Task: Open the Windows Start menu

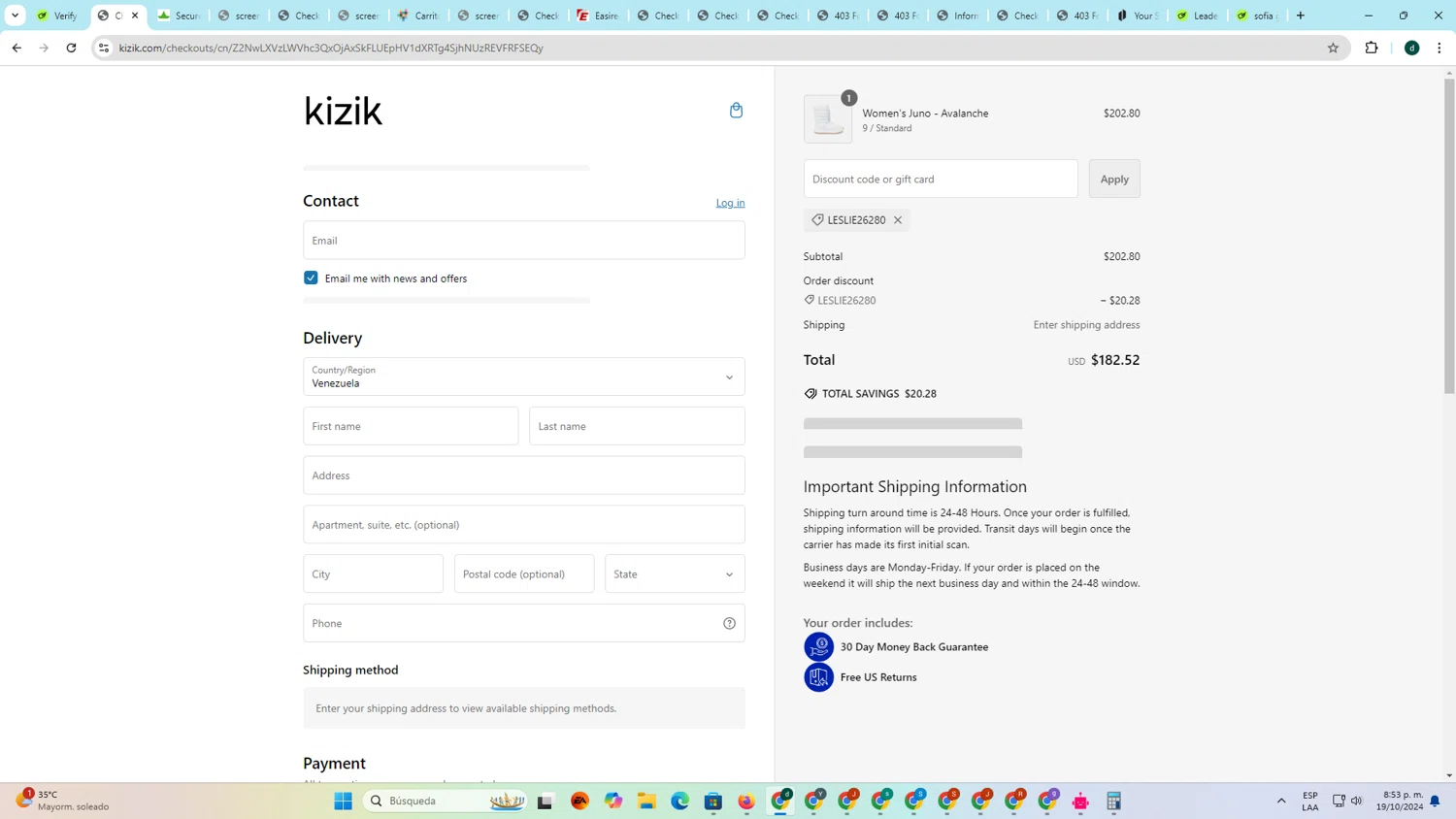Action: pos(343,801)
